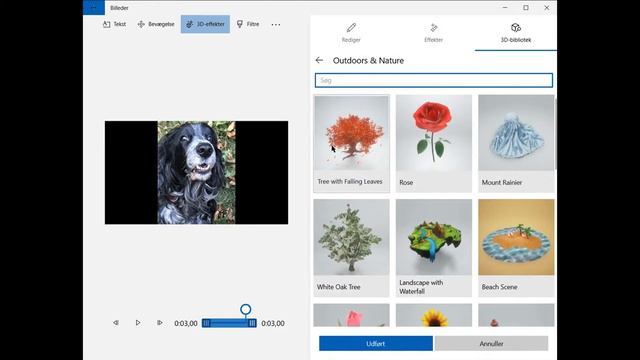Click the left trim handle on timeline
The width and height of the screenshot is (640, 360).
[x=206, y=323]
